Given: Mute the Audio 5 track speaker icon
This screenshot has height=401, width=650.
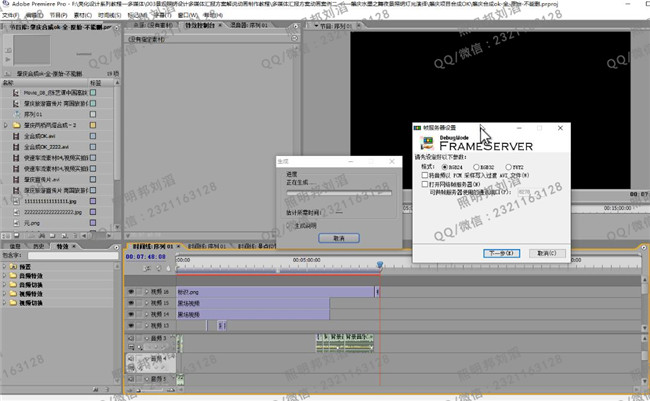Looking at the screenshot, I should tap(131, 379).
